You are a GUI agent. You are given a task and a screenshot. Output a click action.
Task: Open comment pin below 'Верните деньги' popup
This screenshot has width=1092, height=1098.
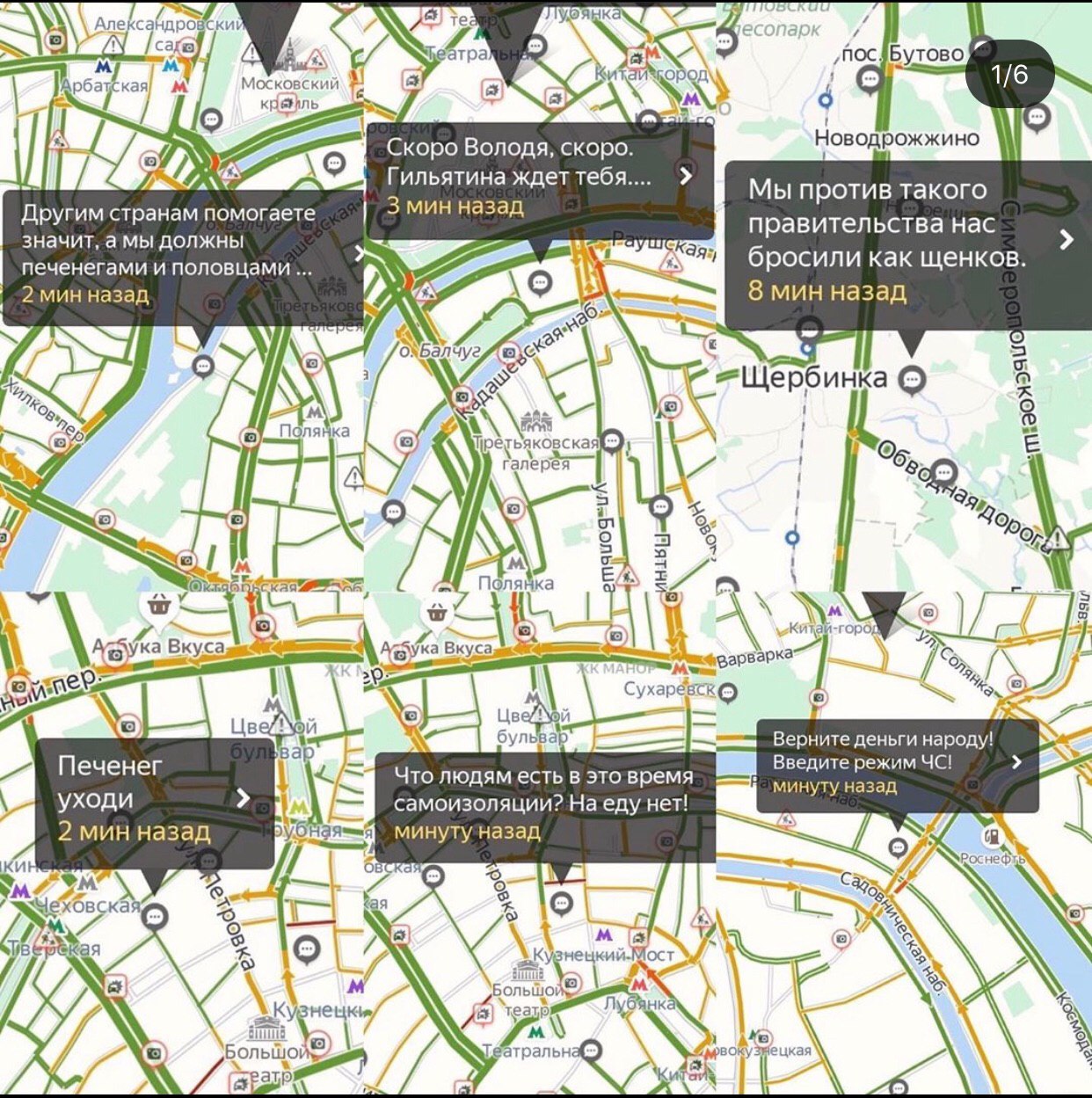[x=898, y=847]
